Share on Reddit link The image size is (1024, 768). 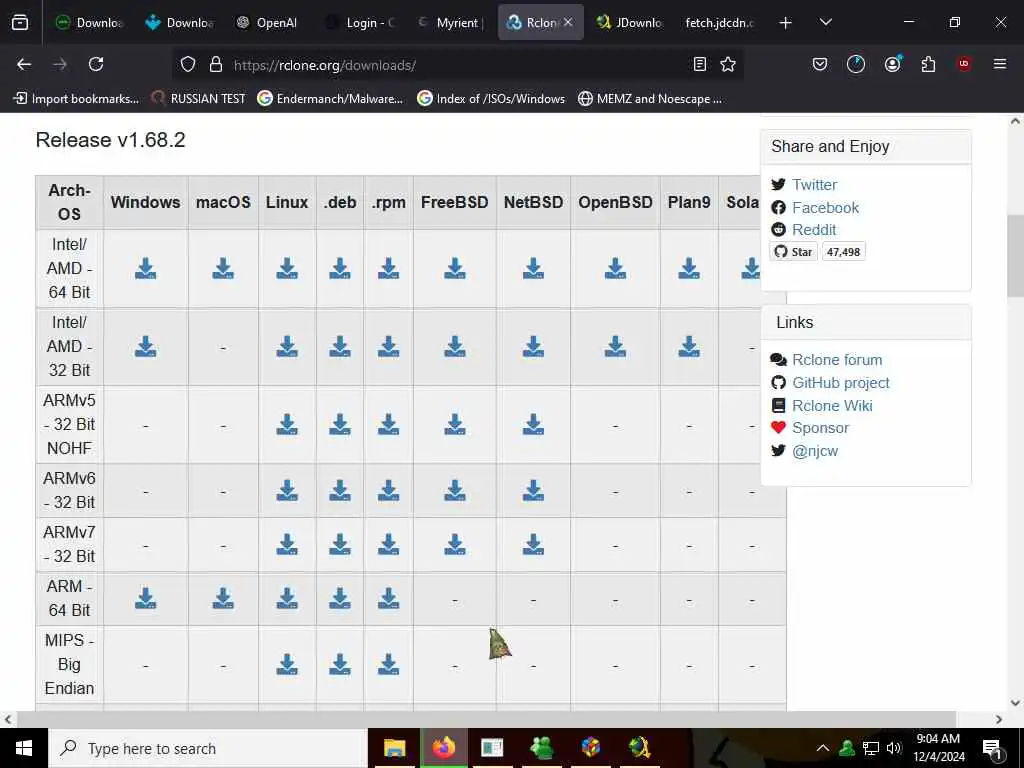click(x=814, y=230)
